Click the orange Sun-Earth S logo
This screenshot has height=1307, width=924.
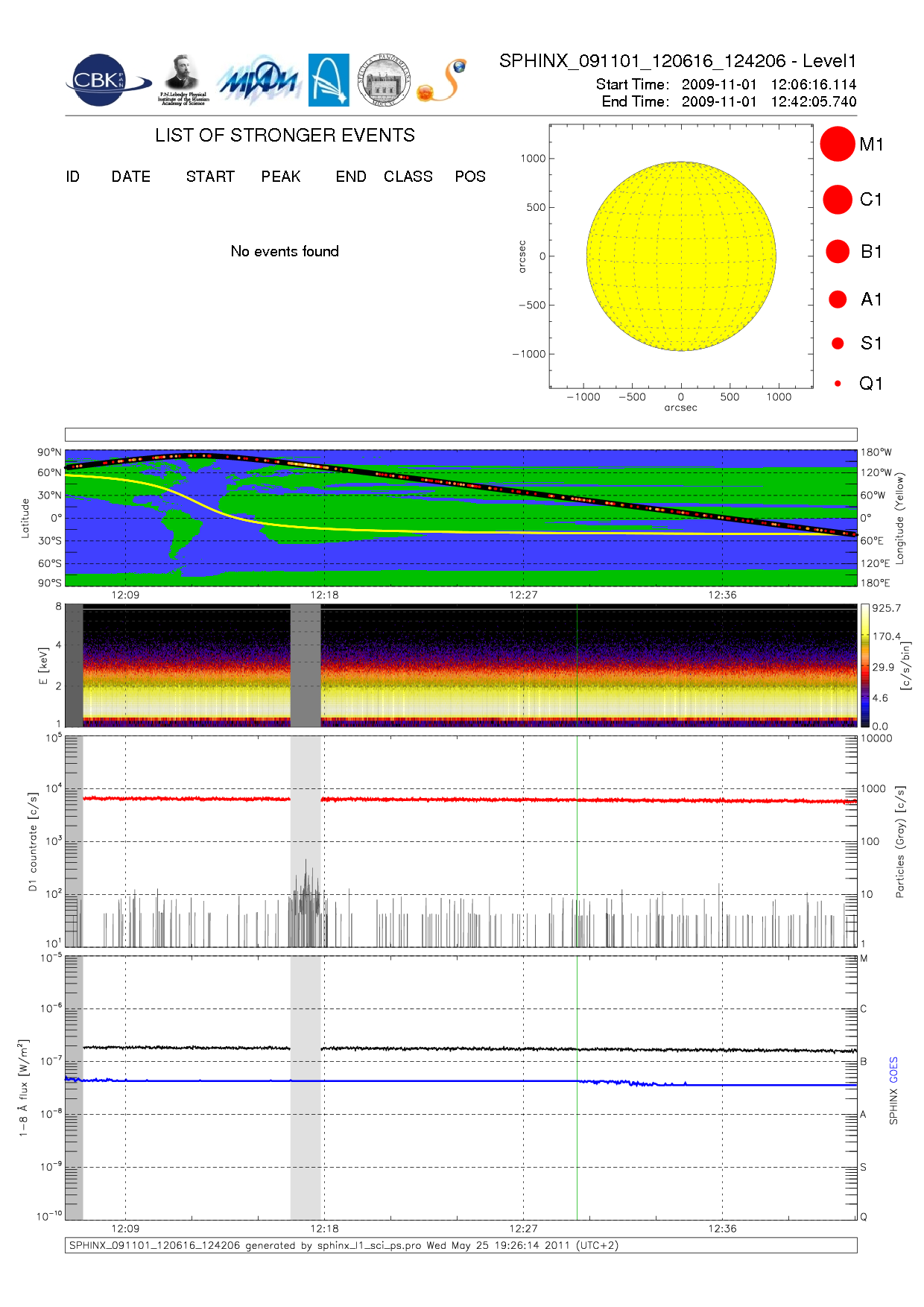[442, 80]
